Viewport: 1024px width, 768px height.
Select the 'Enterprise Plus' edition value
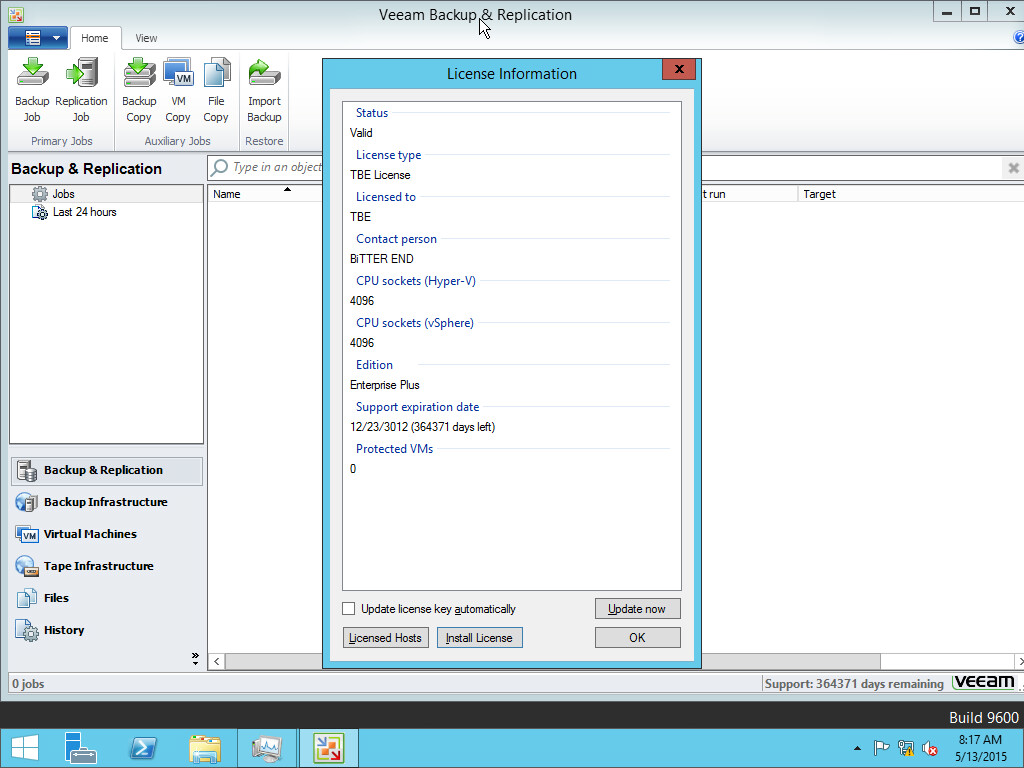click(x=385, y=385)
